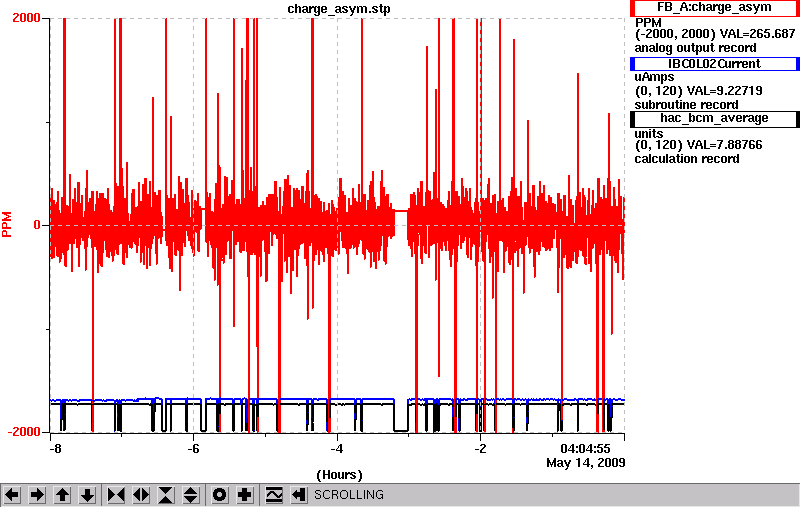Click the VAL=7.88766 readout text
800x507 pixels.
click(724, 145)
